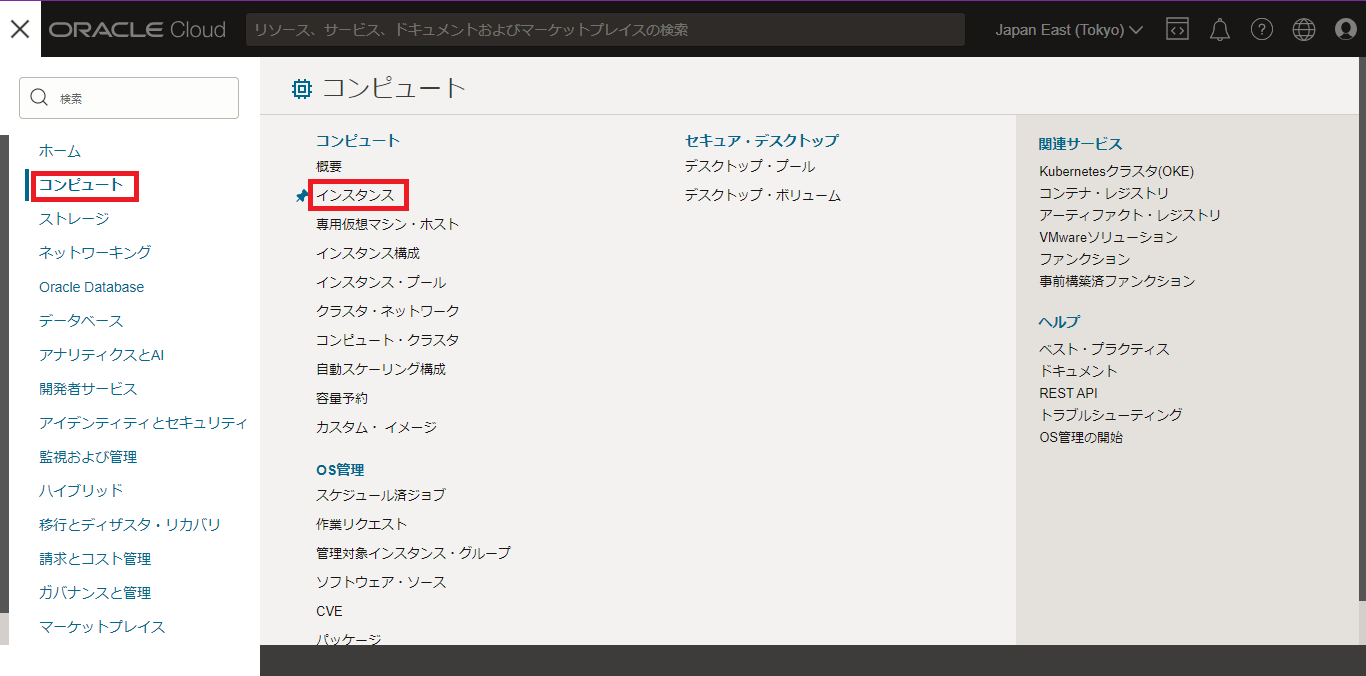Open the REST API help link
Viewport: 1366px width, 676px height.
(1068, 393)
